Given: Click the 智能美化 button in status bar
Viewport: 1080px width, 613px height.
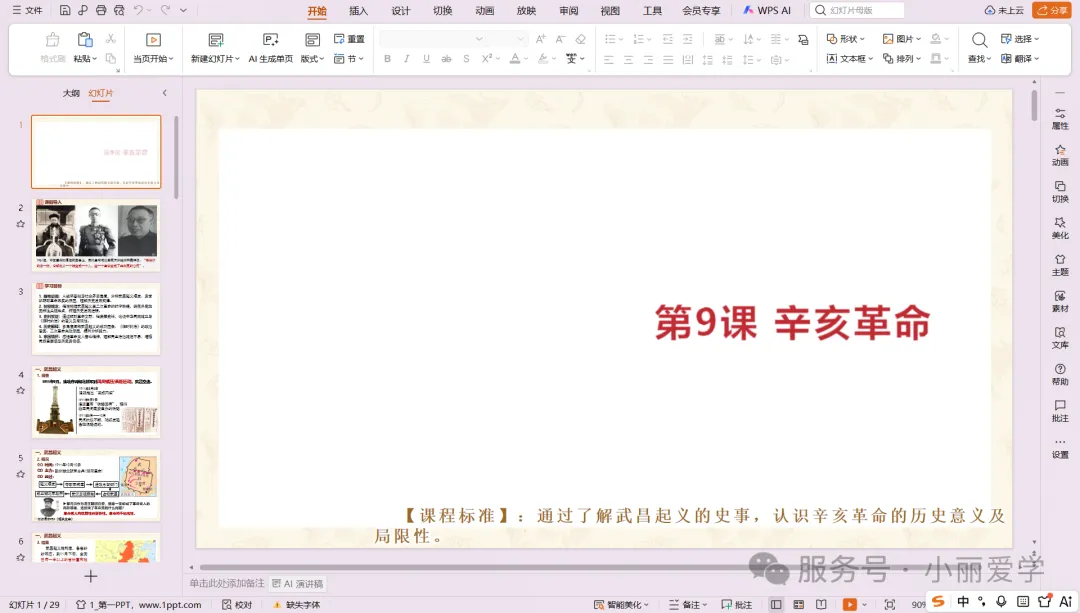Looking at the screenshot, I should click(621, 605).
